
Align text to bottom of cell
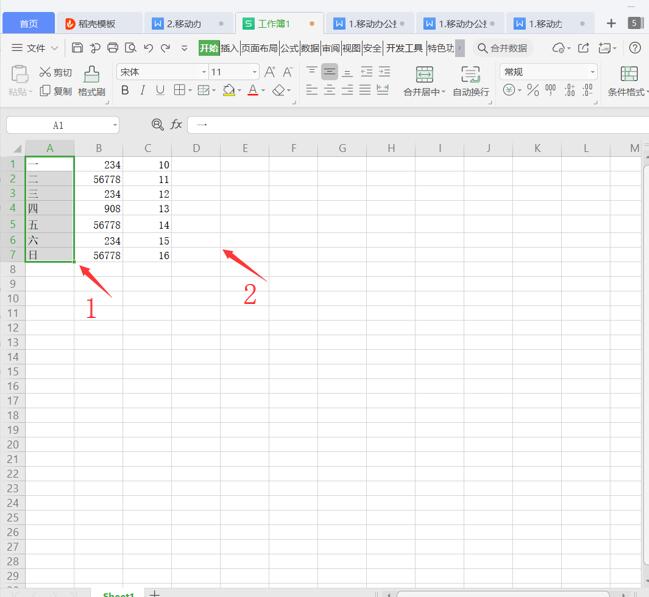pos(347,72)
